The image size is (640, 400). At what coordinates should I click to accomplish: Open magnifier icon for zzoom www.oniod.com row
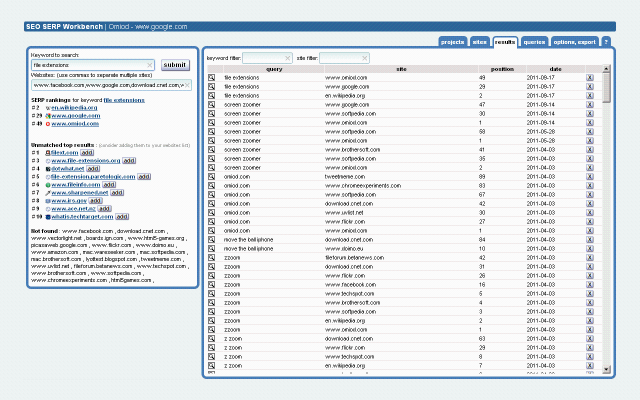211,330
